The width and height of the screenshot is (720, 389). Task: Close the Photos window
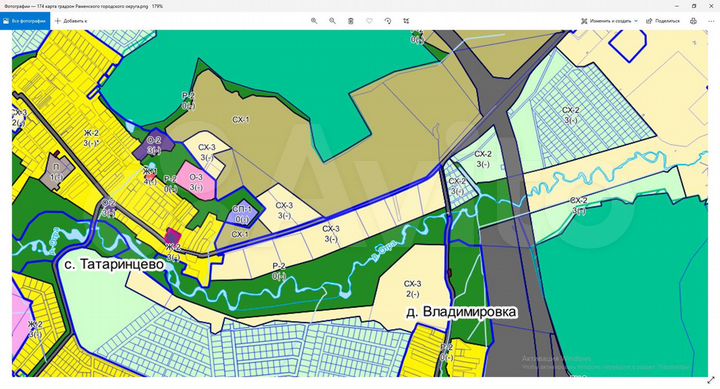pos(711,6)
